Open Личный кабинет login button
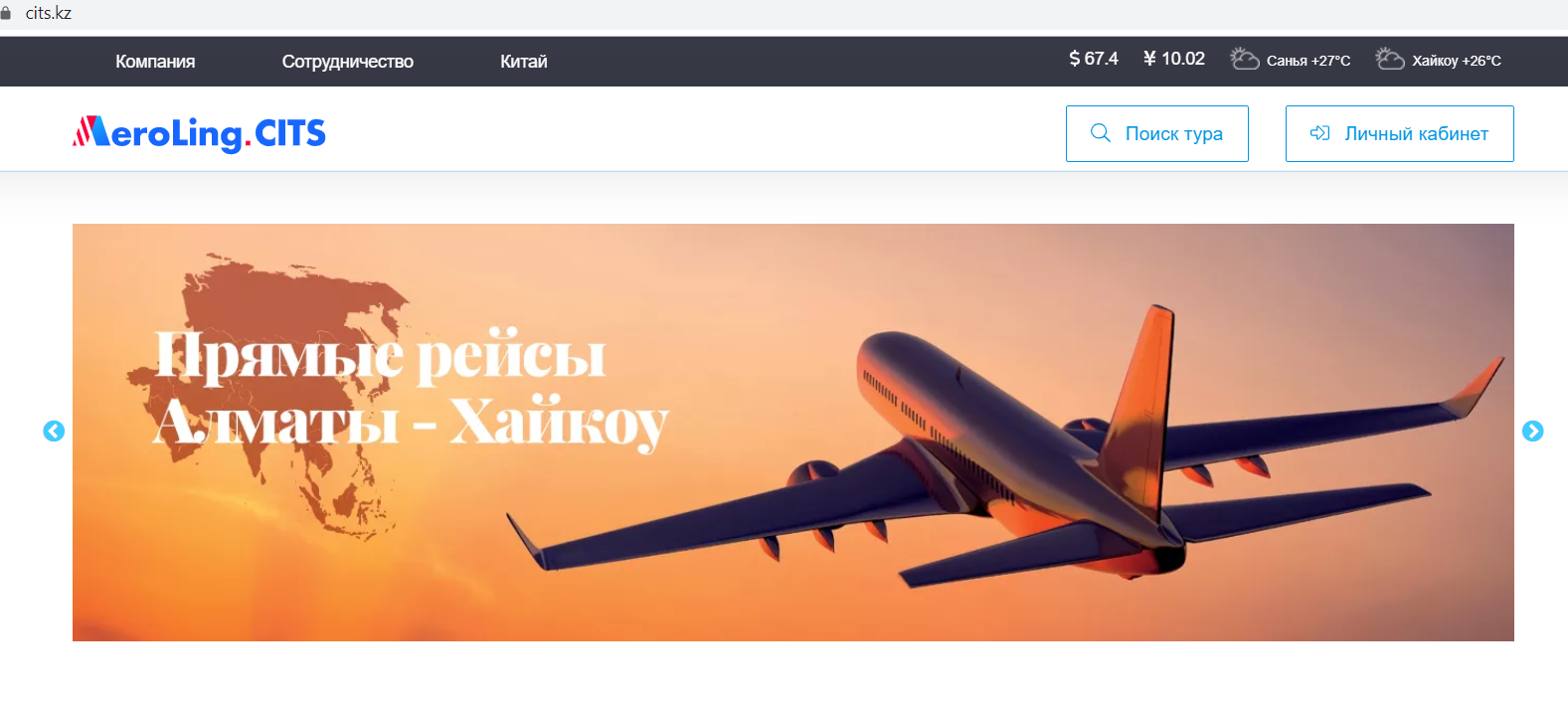1568x702 pixels. [1399, 133]
